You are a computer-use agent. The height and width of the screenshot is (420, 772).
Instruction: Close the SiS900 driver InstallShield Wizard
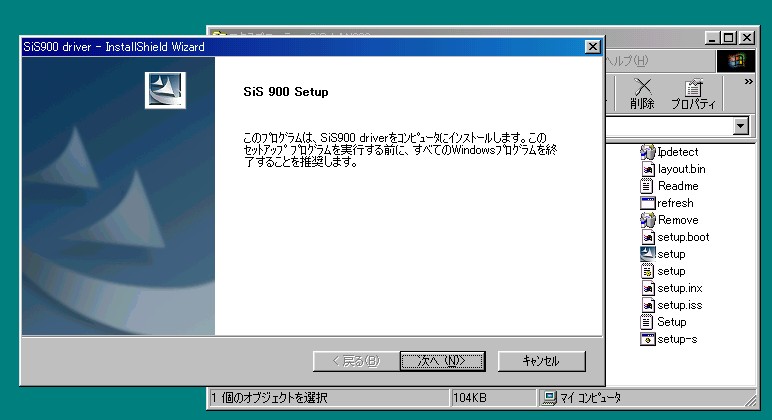(x=593, y=46)
